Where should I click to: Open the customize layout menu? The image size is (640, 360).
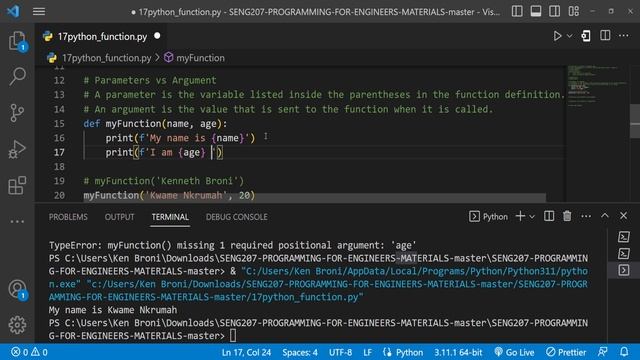(573, 11)
